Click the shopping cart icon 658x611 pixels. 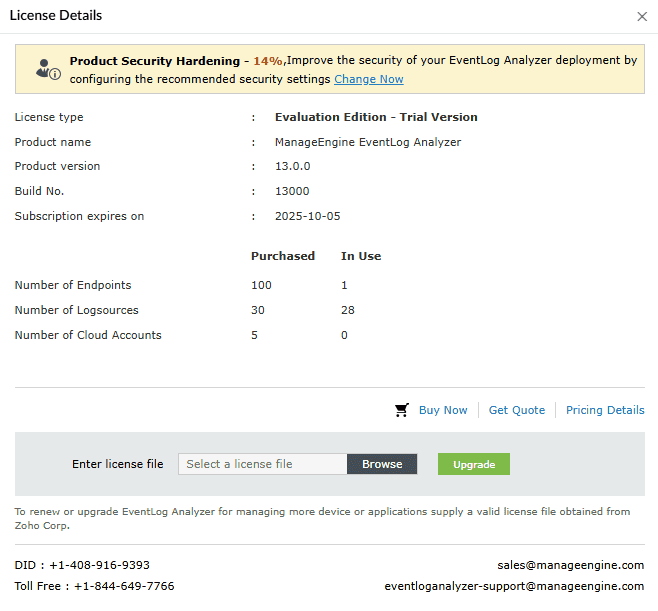pyautogui.click(x=402, y=410)
